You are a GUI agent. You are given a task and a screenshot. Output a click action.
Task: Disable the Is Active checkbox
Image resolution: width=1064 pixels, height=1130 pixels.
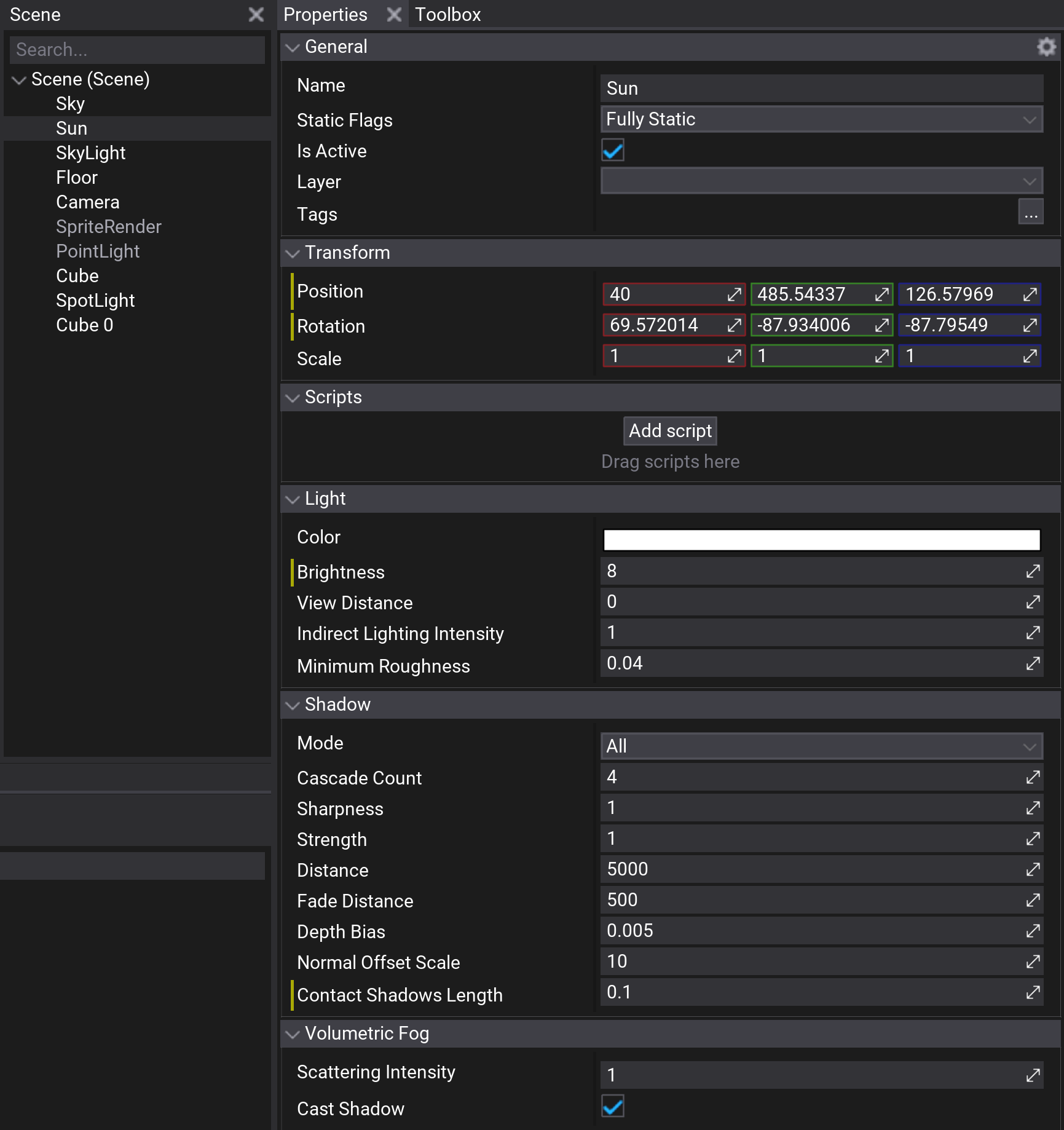pyautogui.click(x=612, y=150)
